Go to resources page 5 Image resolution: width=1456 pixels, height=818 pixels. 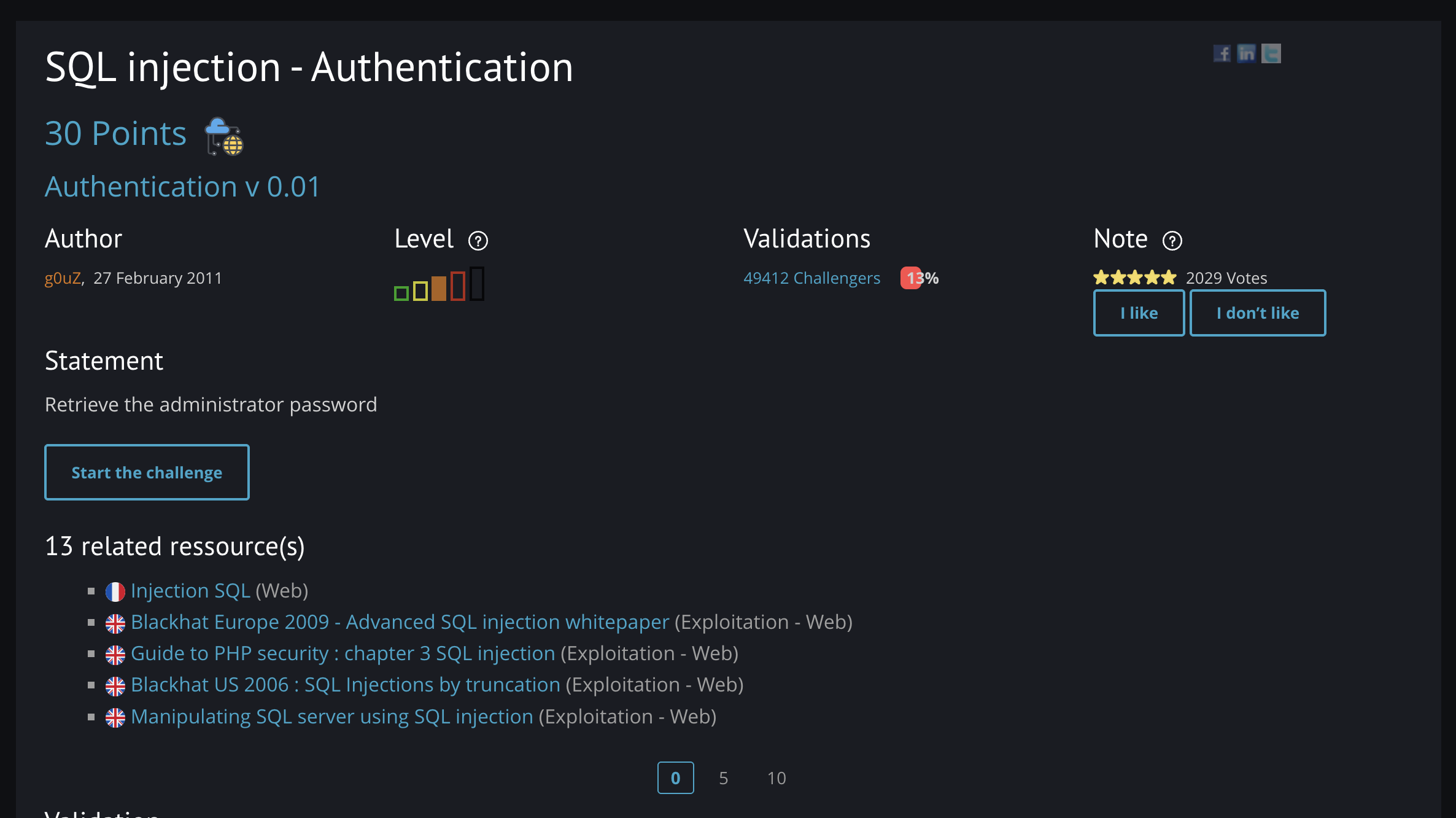click(x=723, y=778)
